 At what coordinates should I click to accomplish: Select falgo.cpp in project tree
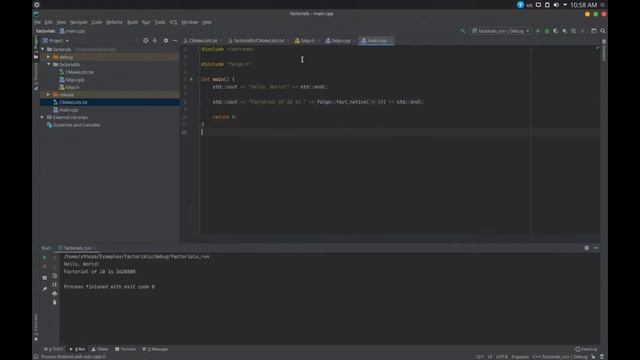(x=71, y=80)
